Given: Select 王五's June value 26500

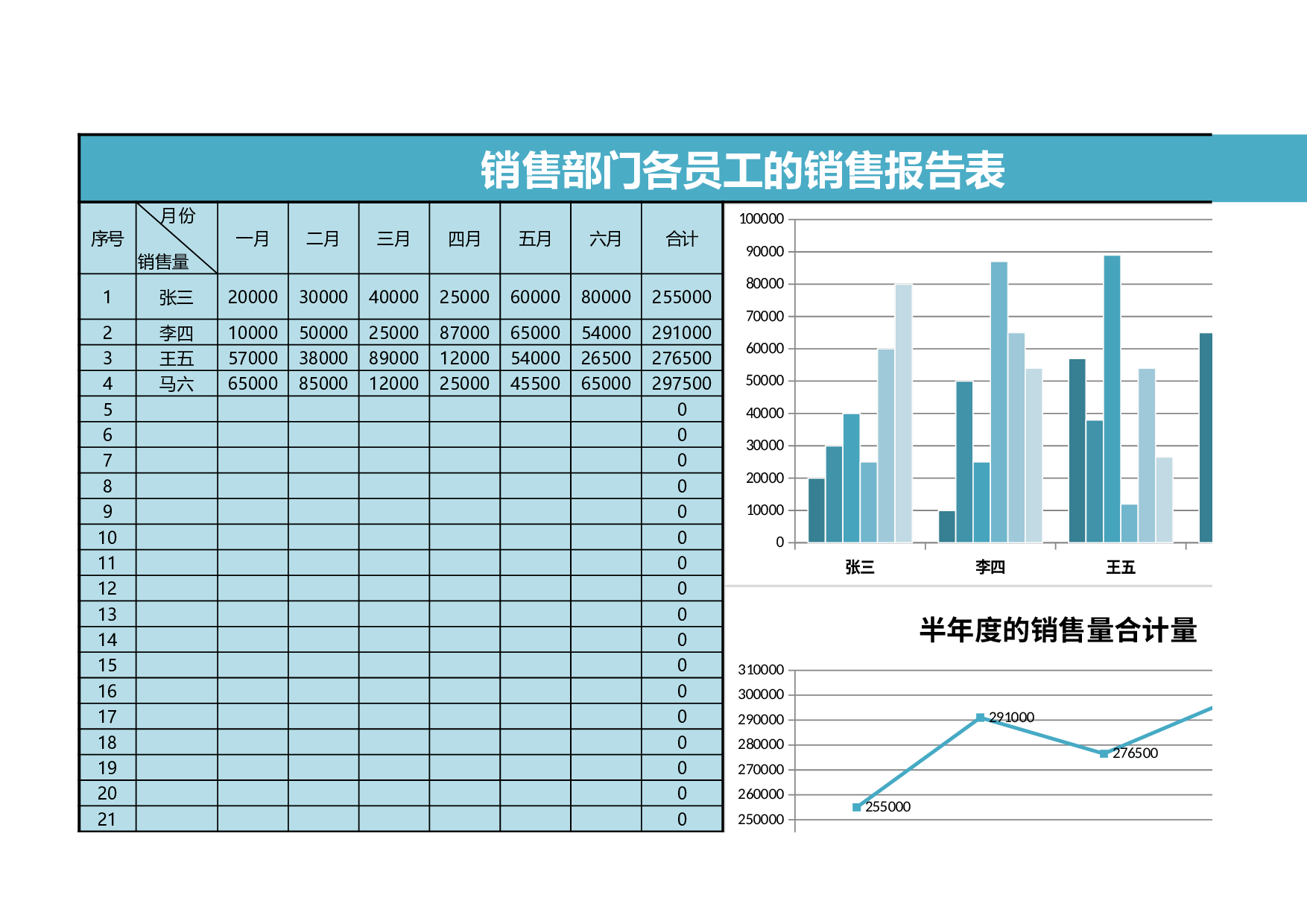Looking at the screenshot, I should [x=606, y=358].
